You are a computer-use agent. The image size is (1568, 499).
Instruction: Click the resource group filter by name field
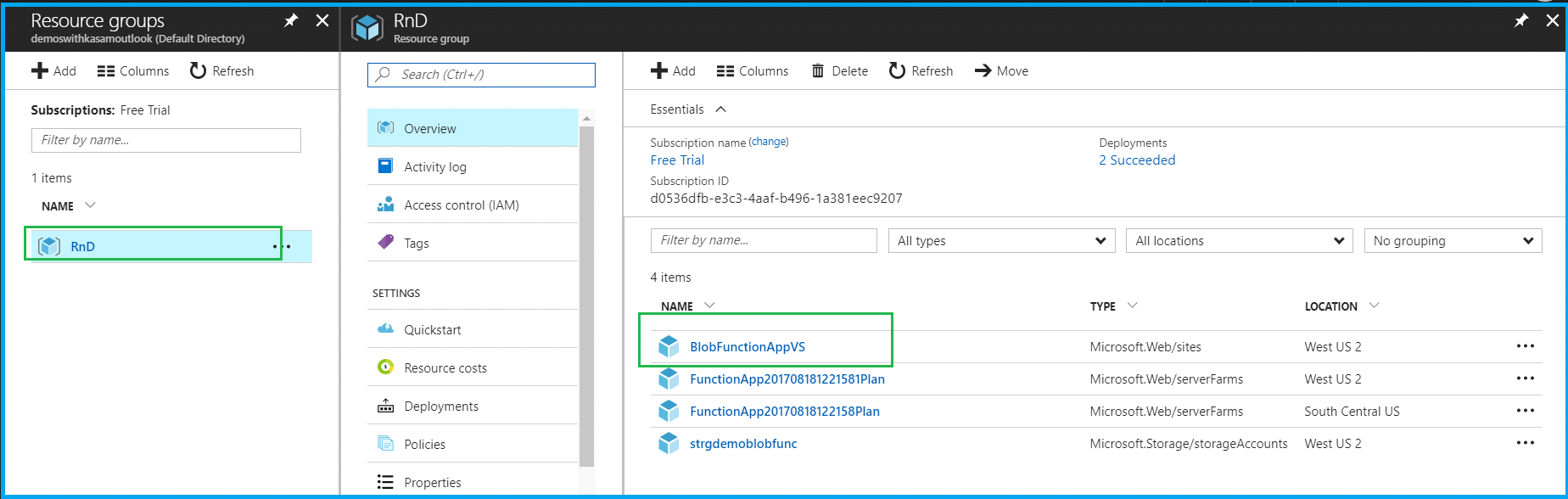(x=166, y=140)
